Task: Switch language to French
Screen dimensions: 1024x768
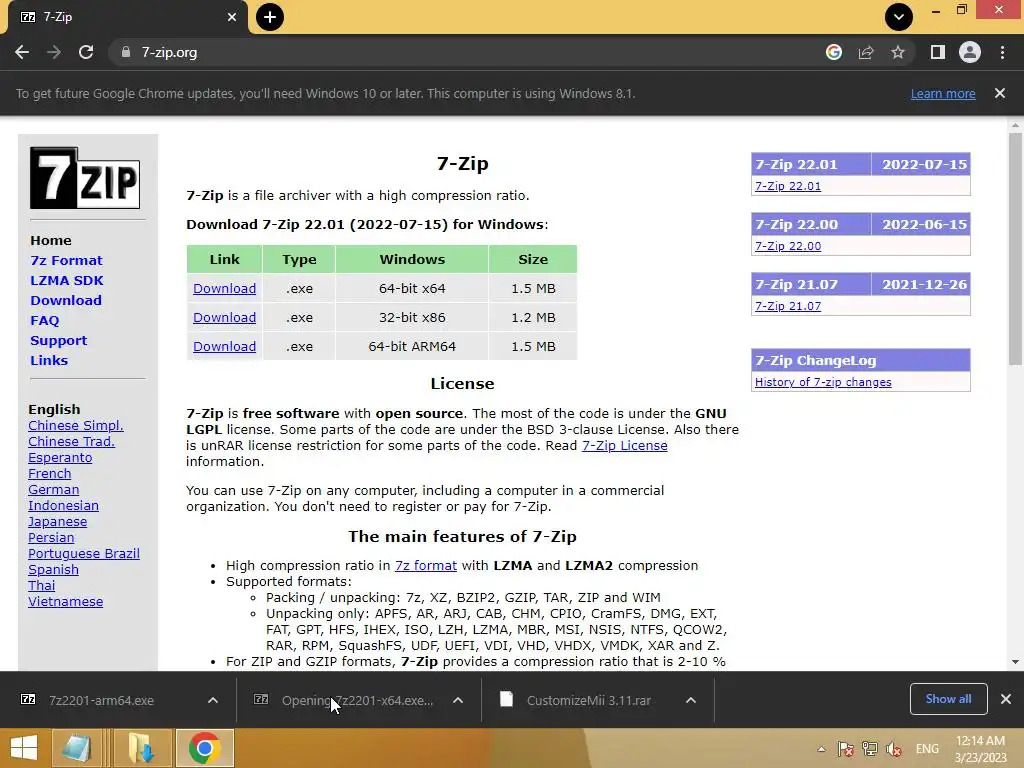Action: tap(50, 473)
